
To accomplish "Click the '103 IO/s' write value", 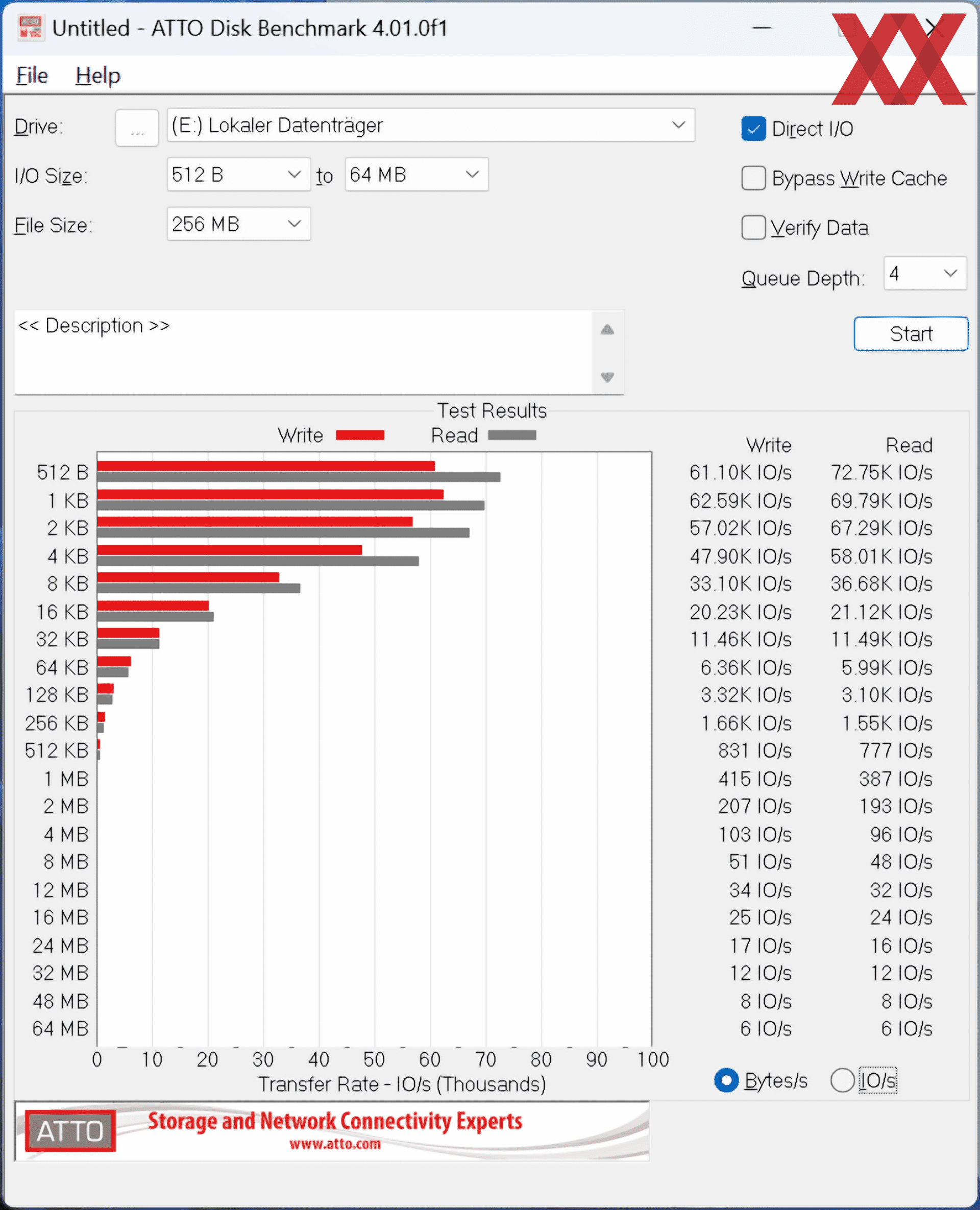I will [x=755, y=834].
